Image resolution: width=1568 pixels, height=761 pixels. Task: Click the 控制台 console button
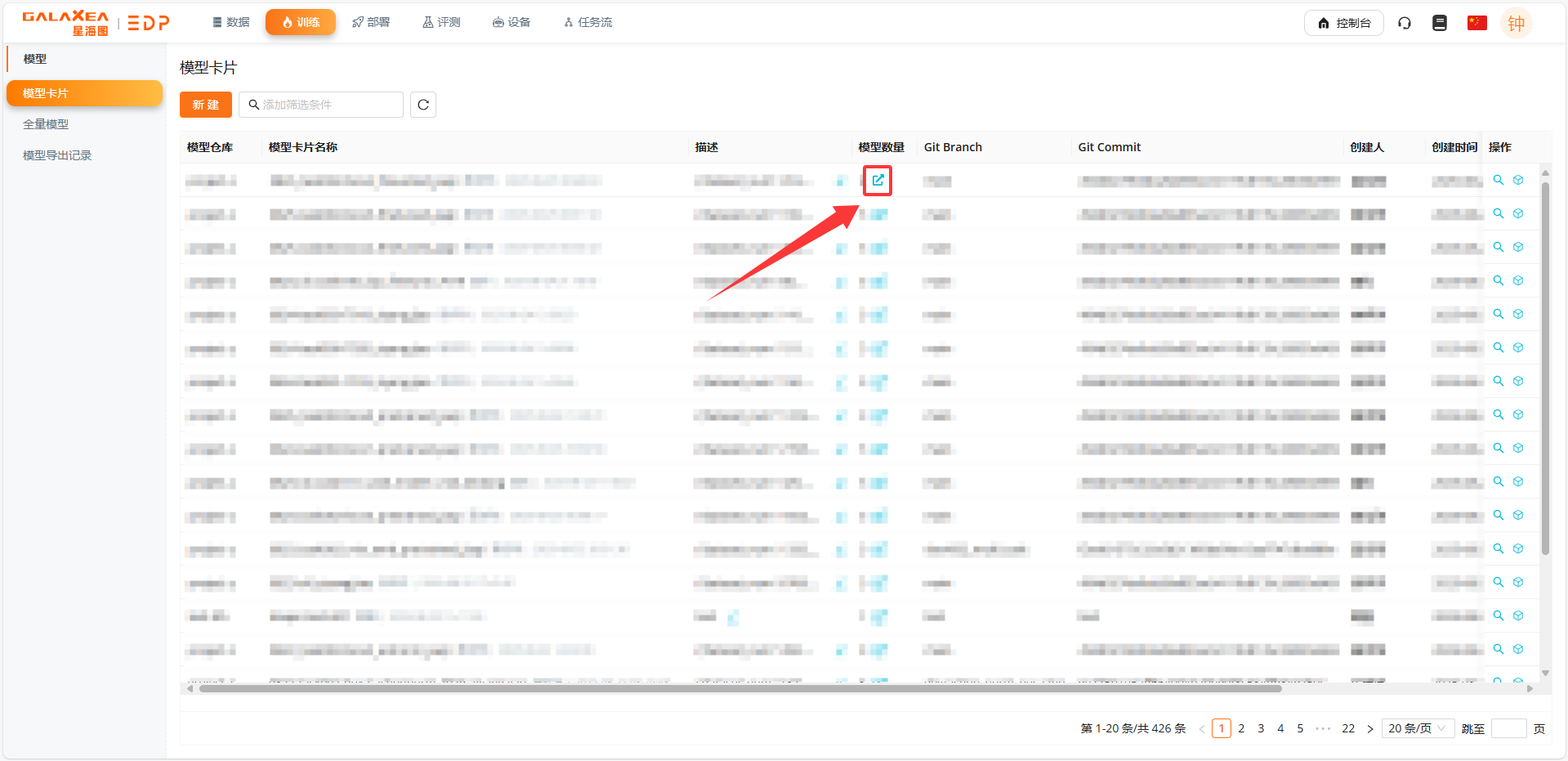(x=1343, y=23)
